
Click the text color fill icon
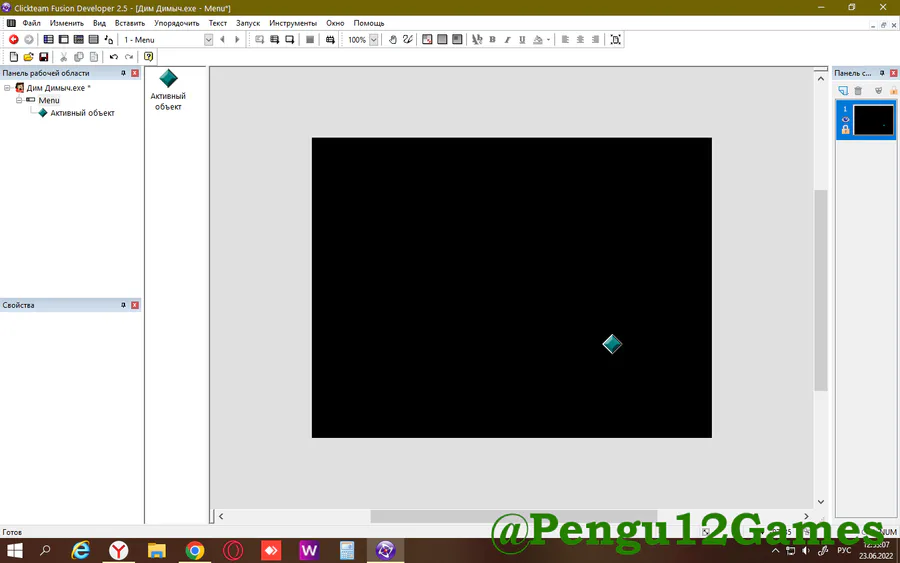tap(538, 40)
